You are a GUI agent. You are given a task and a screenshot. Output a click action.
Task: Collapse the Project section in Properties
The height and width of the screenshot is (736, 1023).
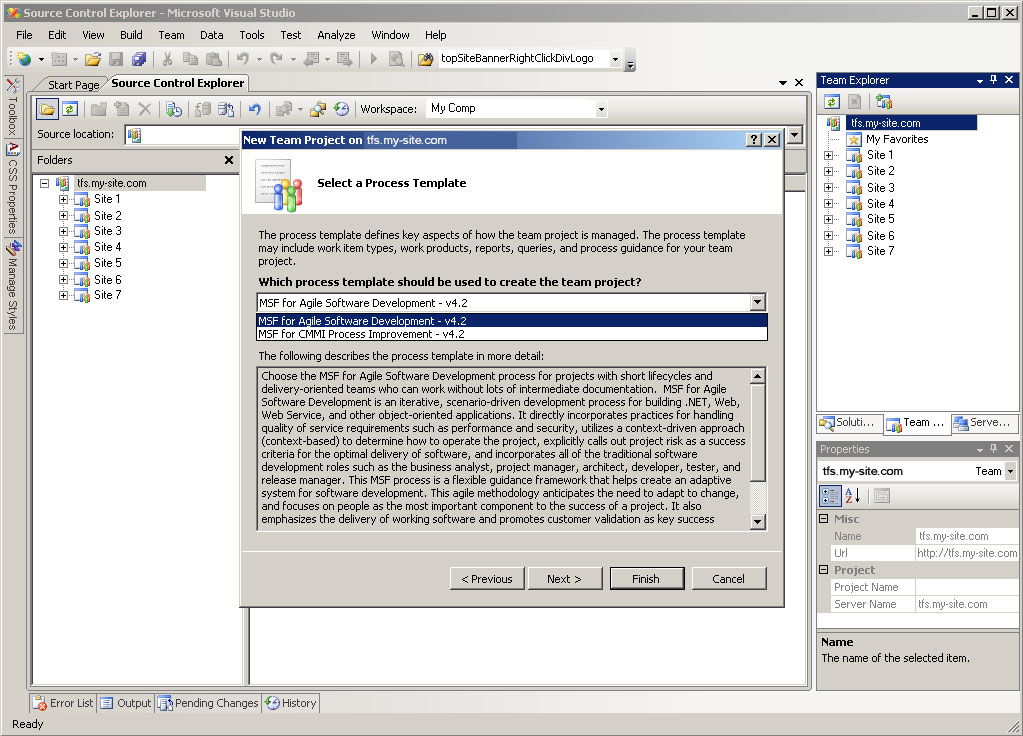pos(823,570)
